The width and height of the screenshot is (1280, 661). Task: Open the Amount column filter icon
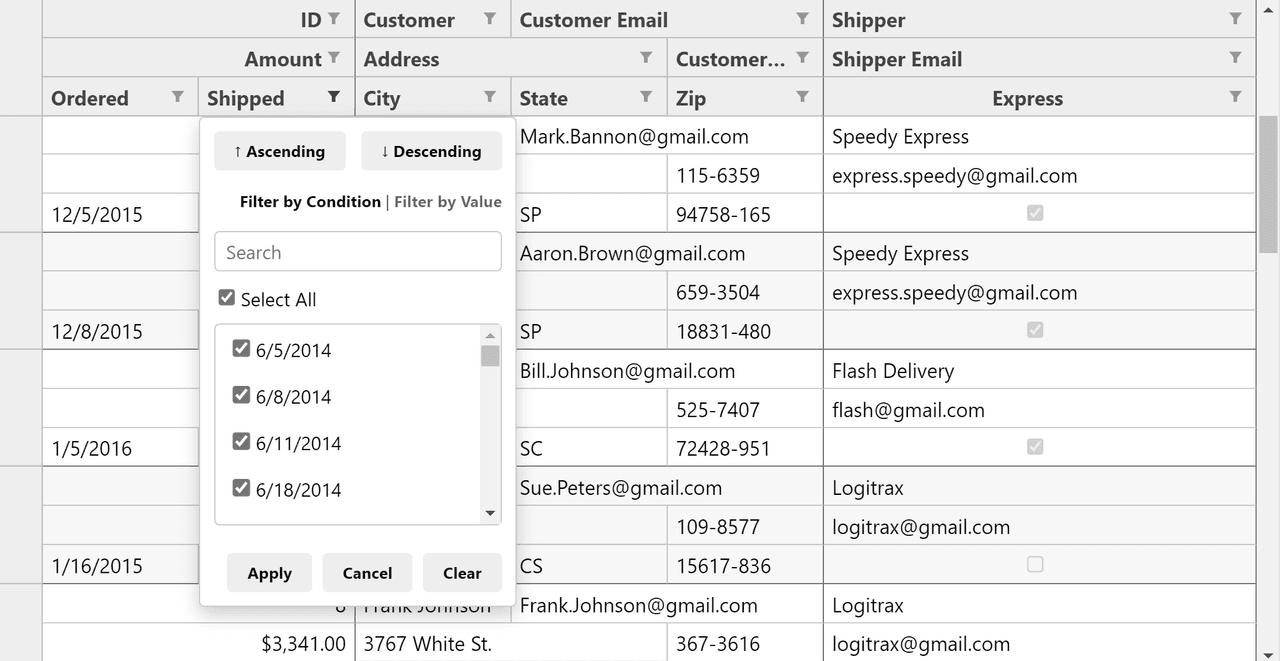[x=334, y=58]
